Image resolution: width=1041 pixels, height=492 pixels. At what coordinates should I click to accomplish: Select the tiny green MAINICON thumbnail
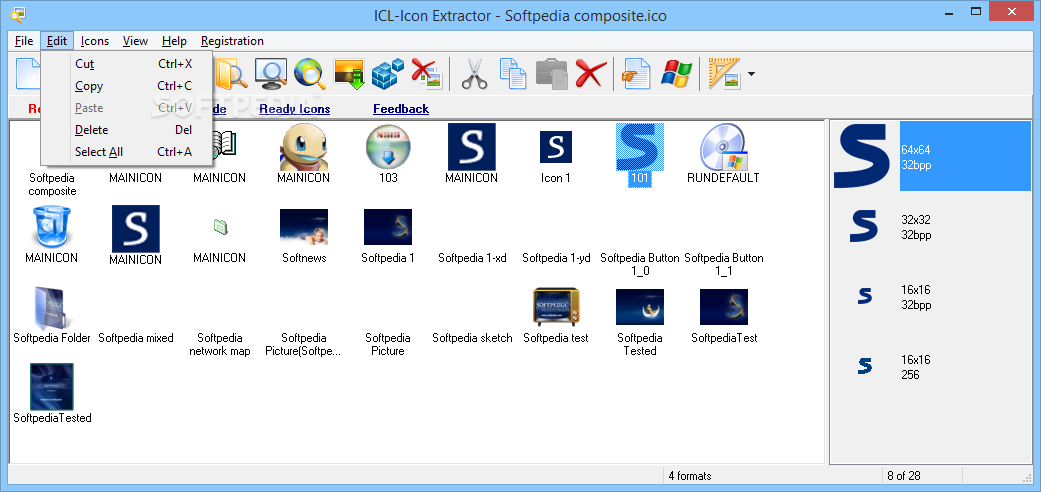(x=220, y=226)
